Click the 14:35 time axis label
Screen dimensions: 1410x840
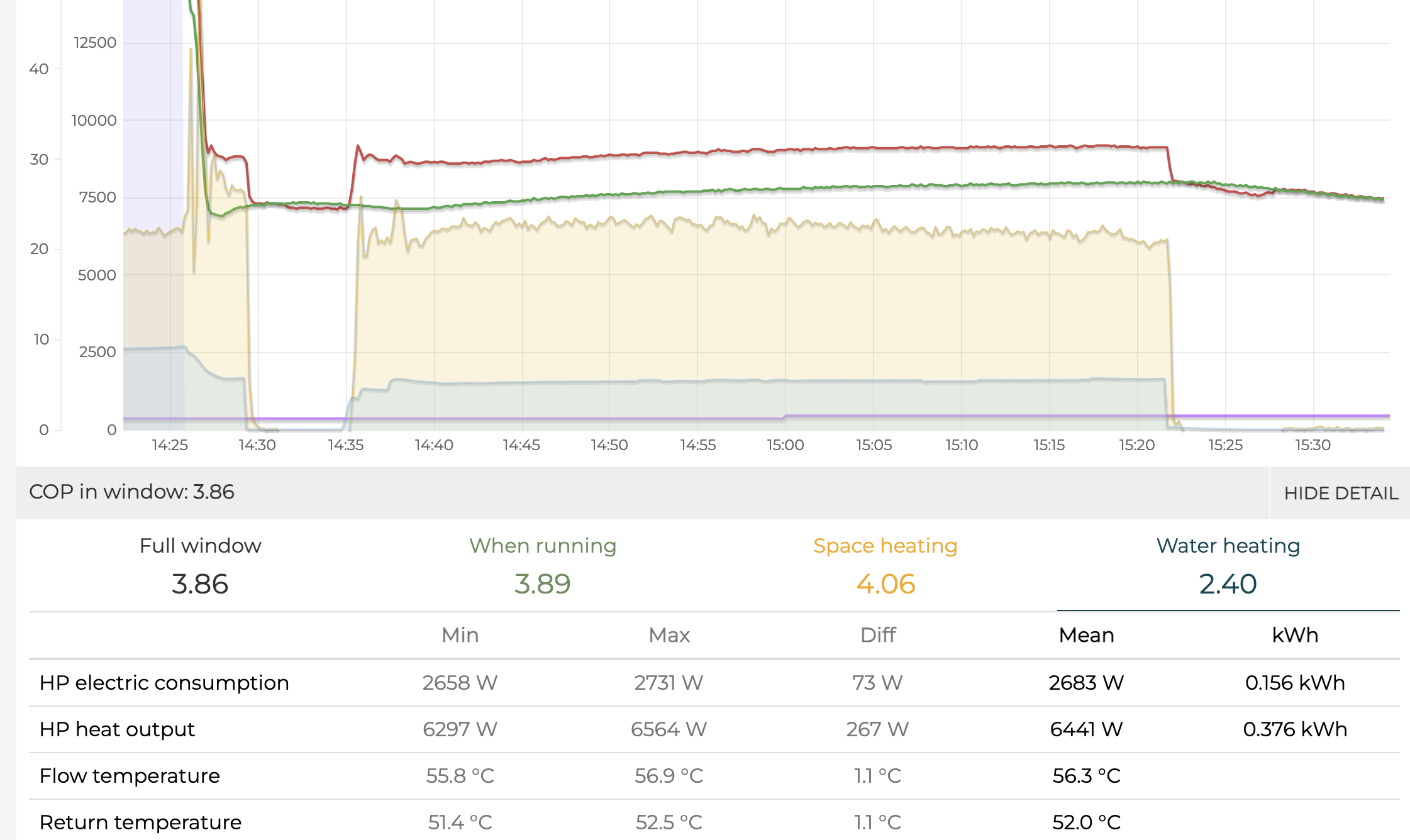345,445
